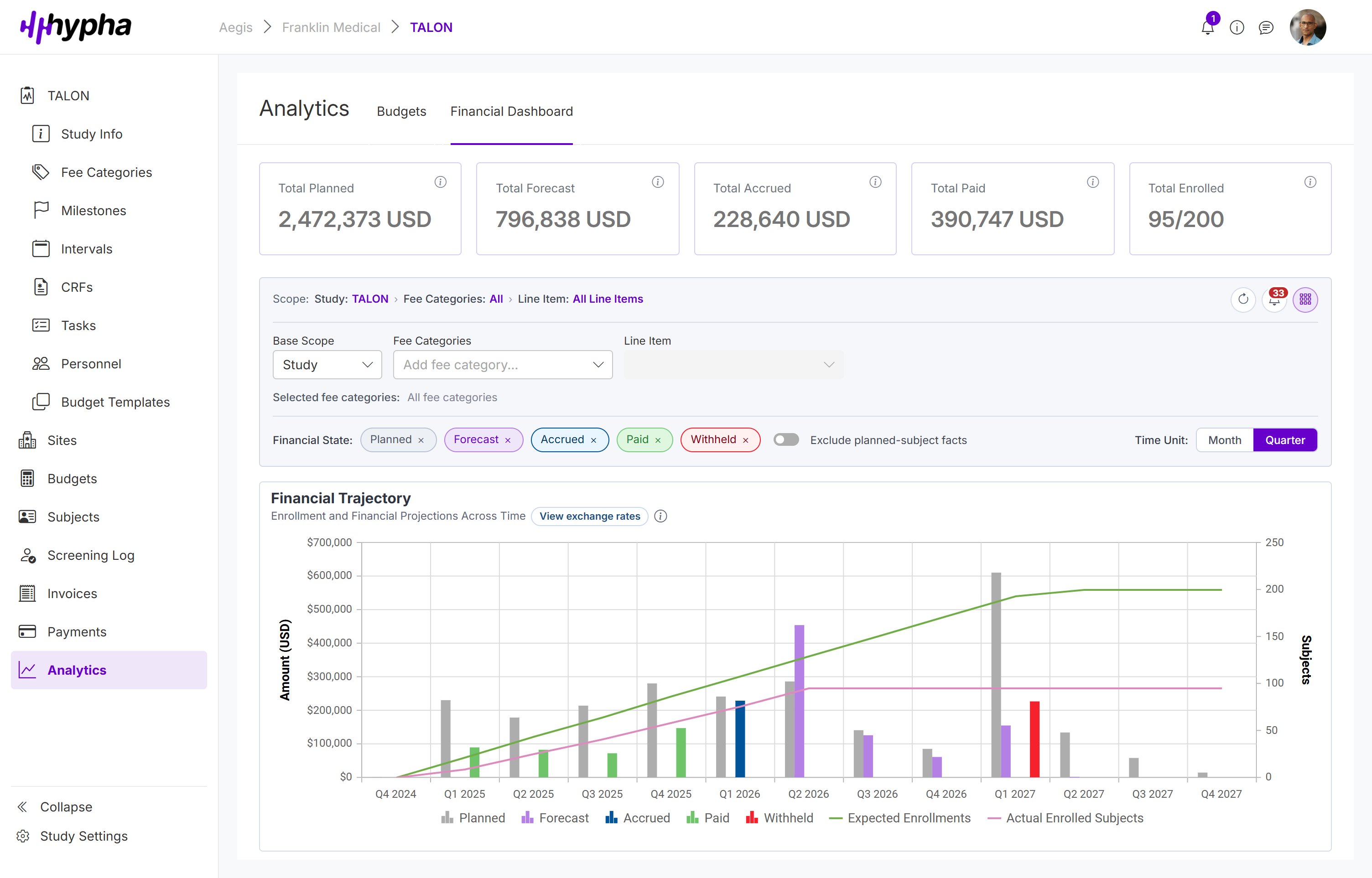Open the user profile avatar photo
The width and height of the screenshot is (1372, 878).
1308,27
